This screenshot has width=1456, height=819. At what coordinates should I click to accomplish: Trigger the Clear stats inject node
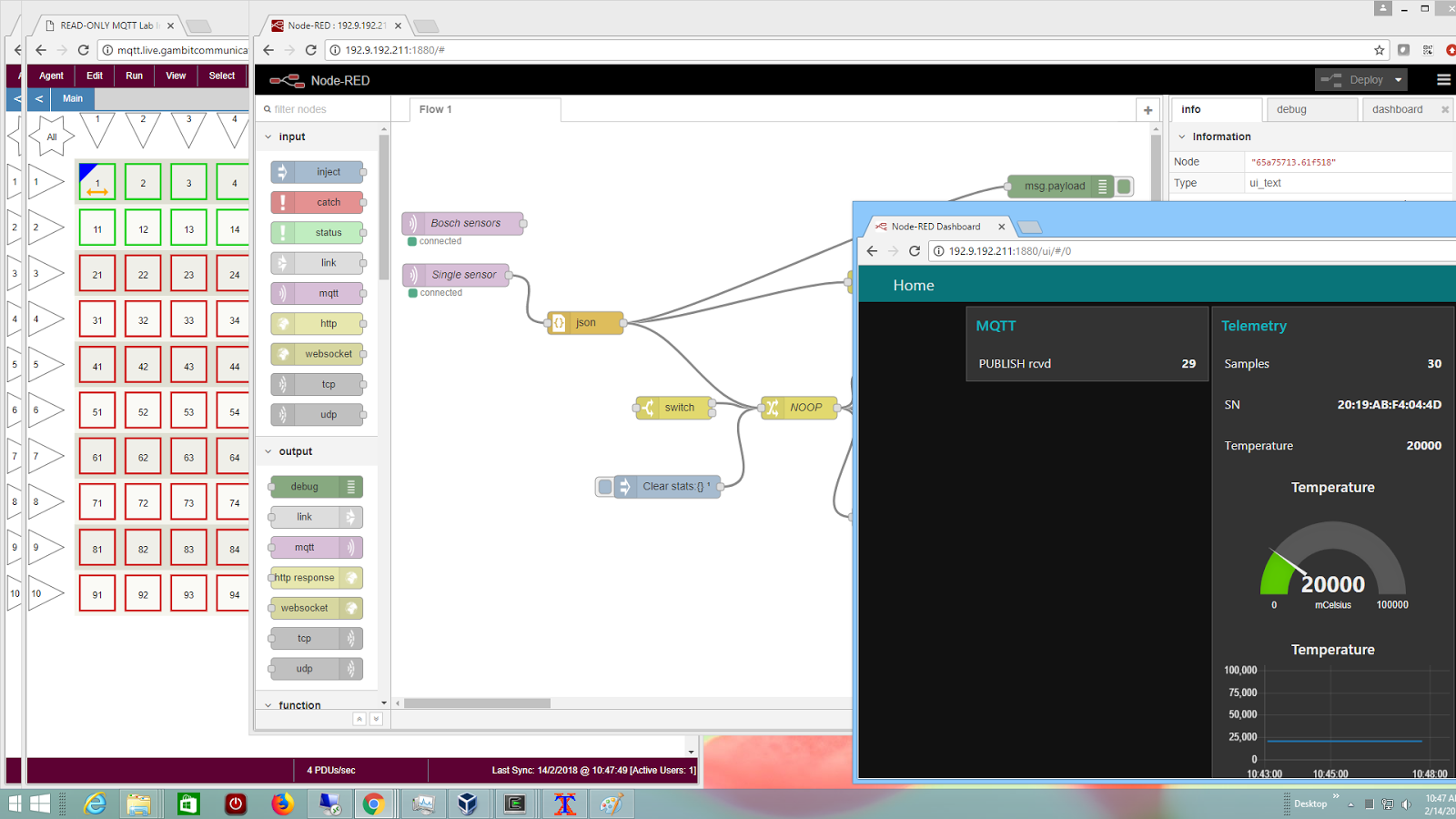(x=606, y=486)
